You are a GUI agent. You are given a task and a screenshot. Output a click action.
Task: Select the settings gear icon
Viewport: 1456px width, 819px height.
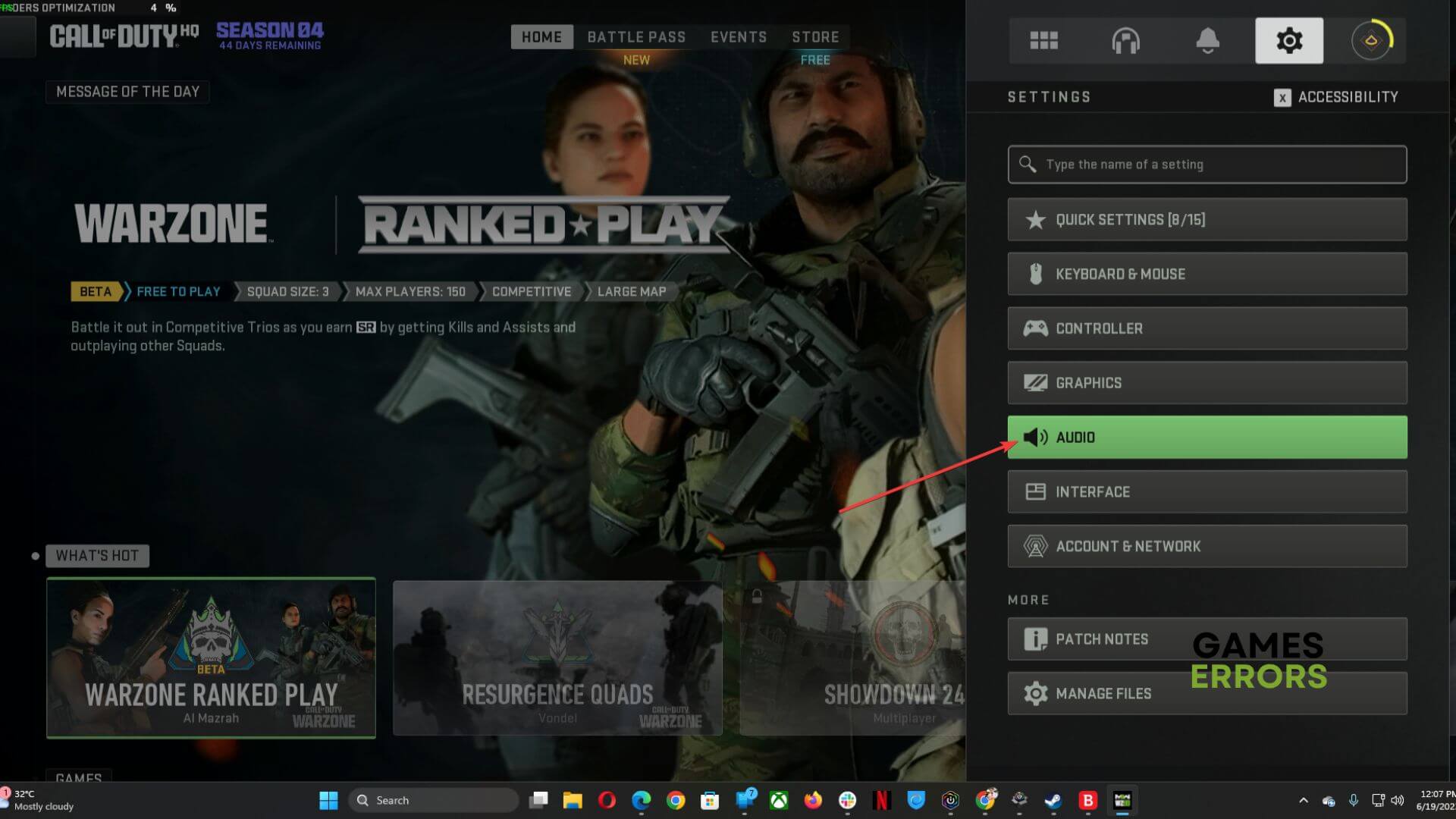pos(1288,40)
